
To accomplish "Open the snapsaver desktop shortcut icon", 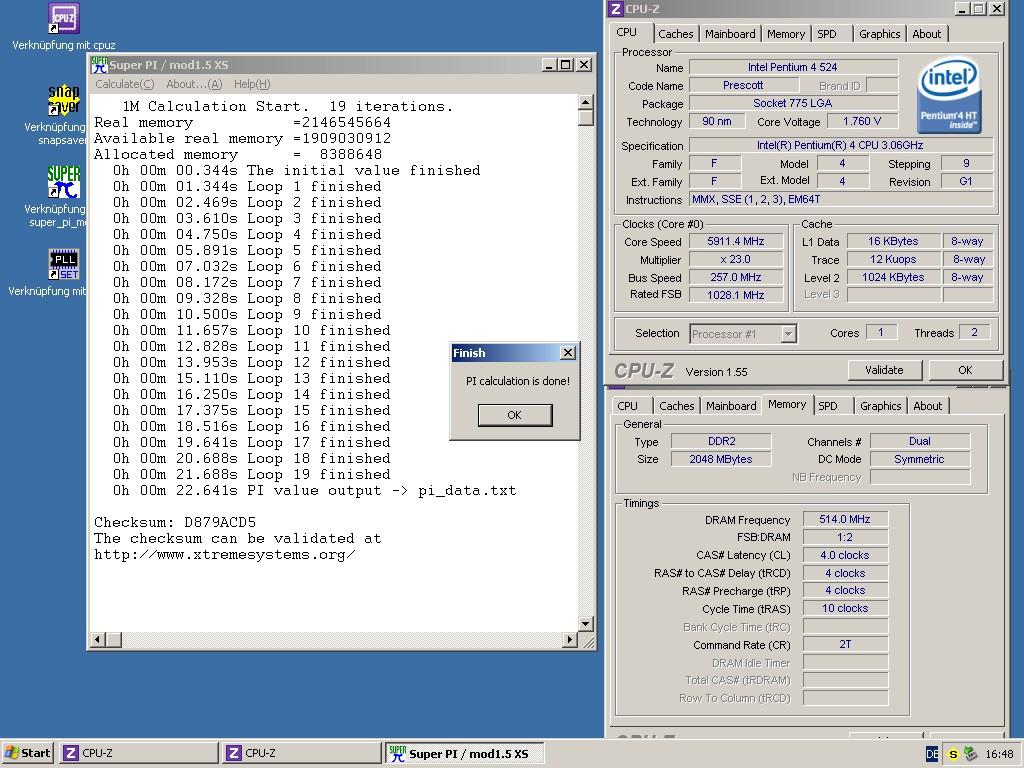I will pos(63,99).
